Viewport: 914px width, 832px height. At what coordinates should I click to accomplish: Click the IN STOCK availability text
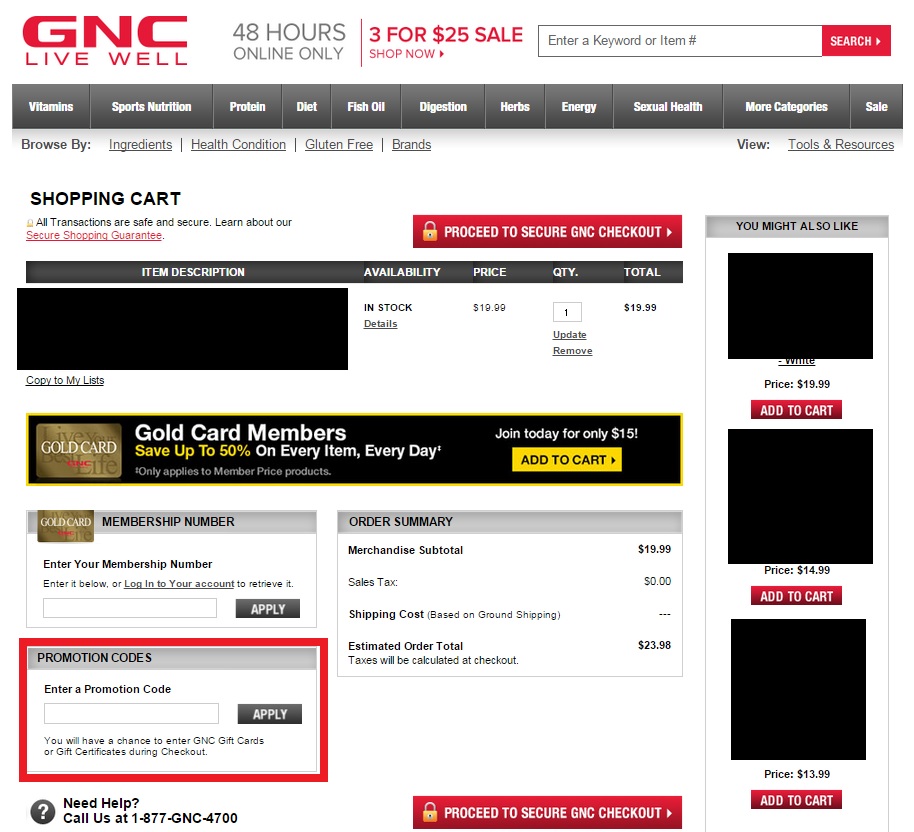[x=388, y=307]
